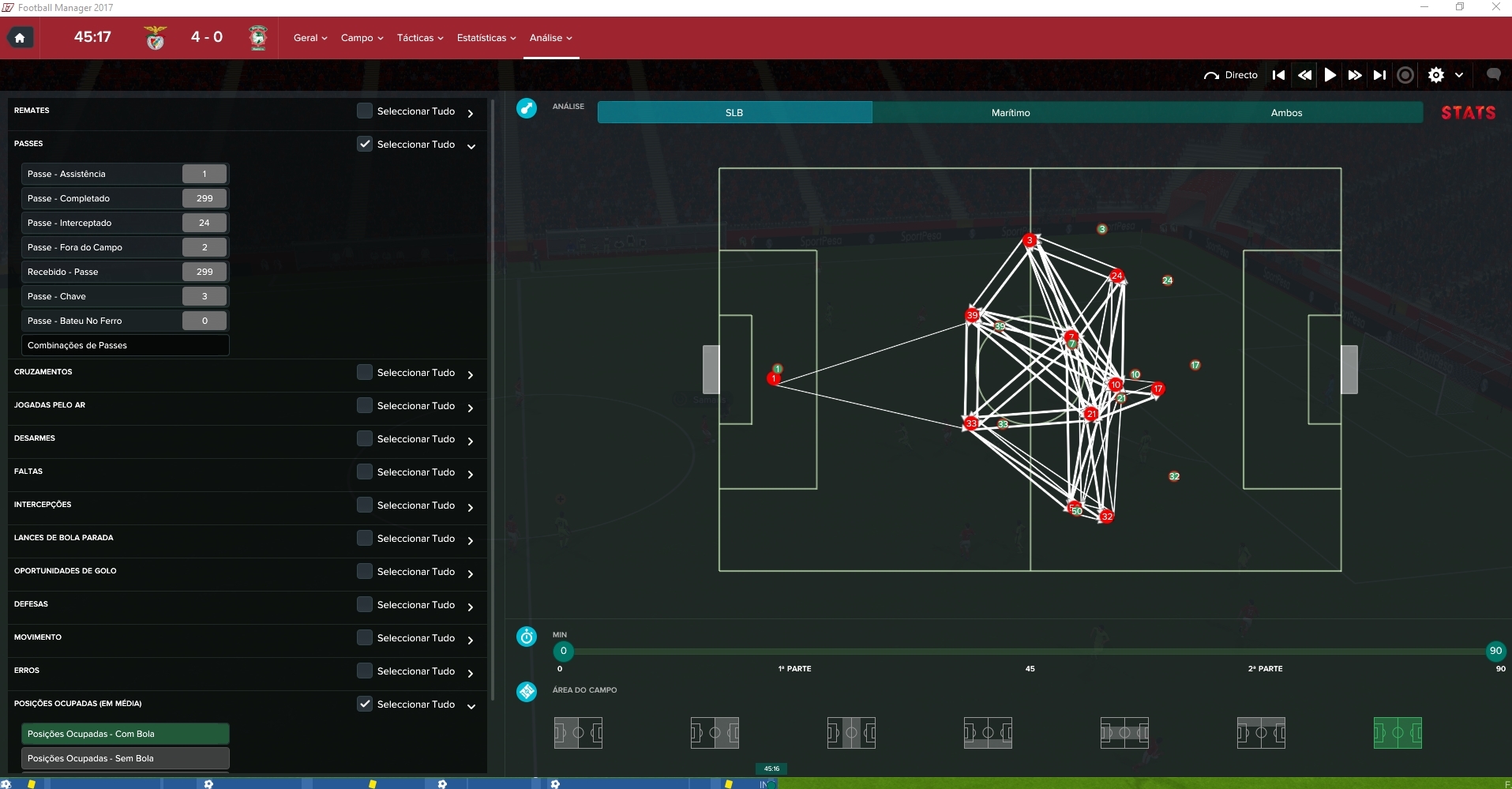Click red player marker 17
Screen dimensions: 1512x789
coord(1157,389)
